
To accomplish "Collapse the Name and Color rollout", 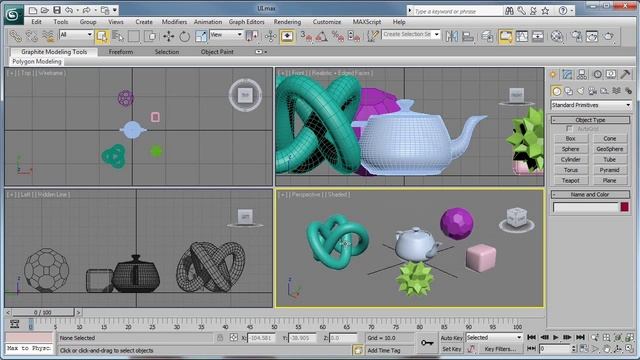I will (591, 195).
